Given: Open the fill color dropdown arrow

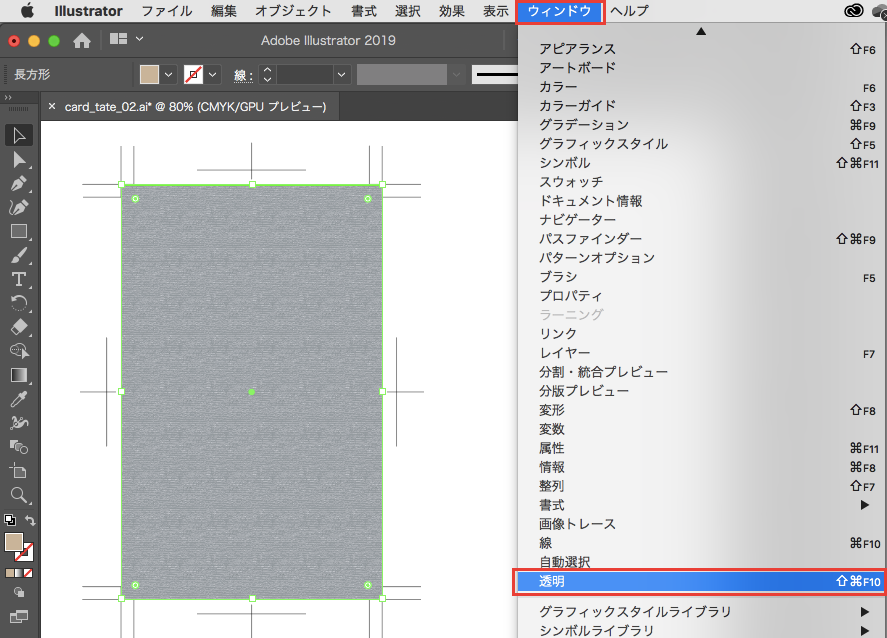Looking at the screenshot, I should (168, 75).
